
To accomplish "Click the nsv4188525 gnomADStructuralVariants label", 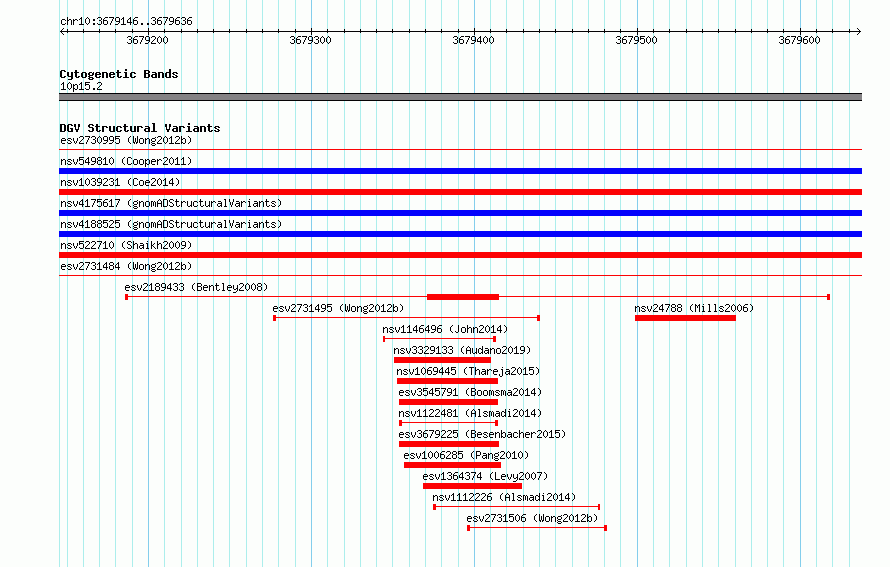I will click(x=171, y=224).
